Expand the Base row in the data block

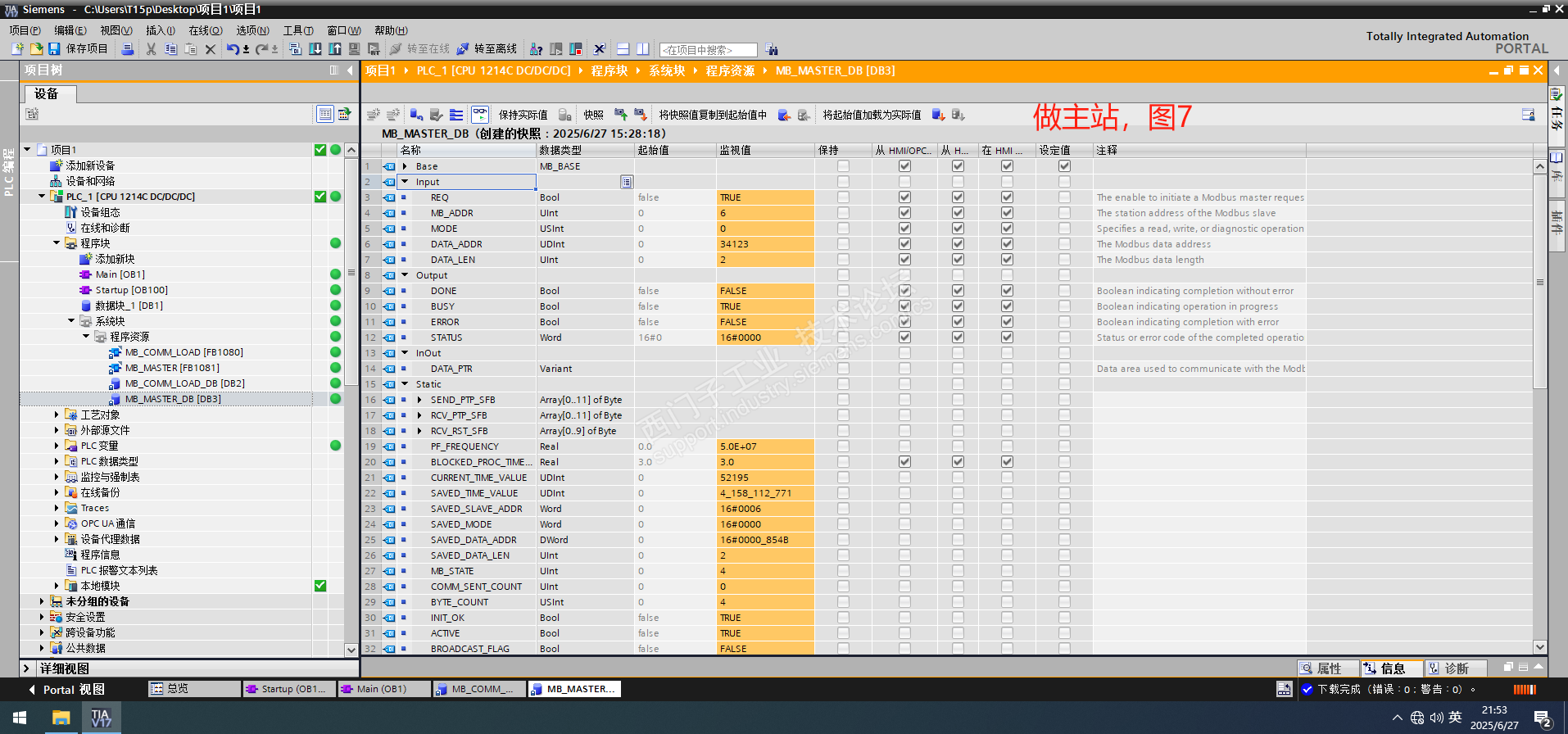[405, 166]
